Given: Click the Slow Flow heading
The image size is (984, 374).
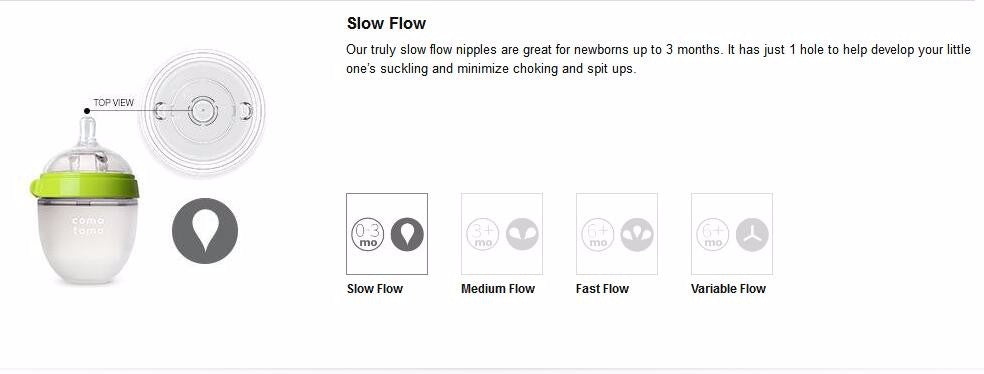Looking at the screenshot, I should tap(386, 24).
